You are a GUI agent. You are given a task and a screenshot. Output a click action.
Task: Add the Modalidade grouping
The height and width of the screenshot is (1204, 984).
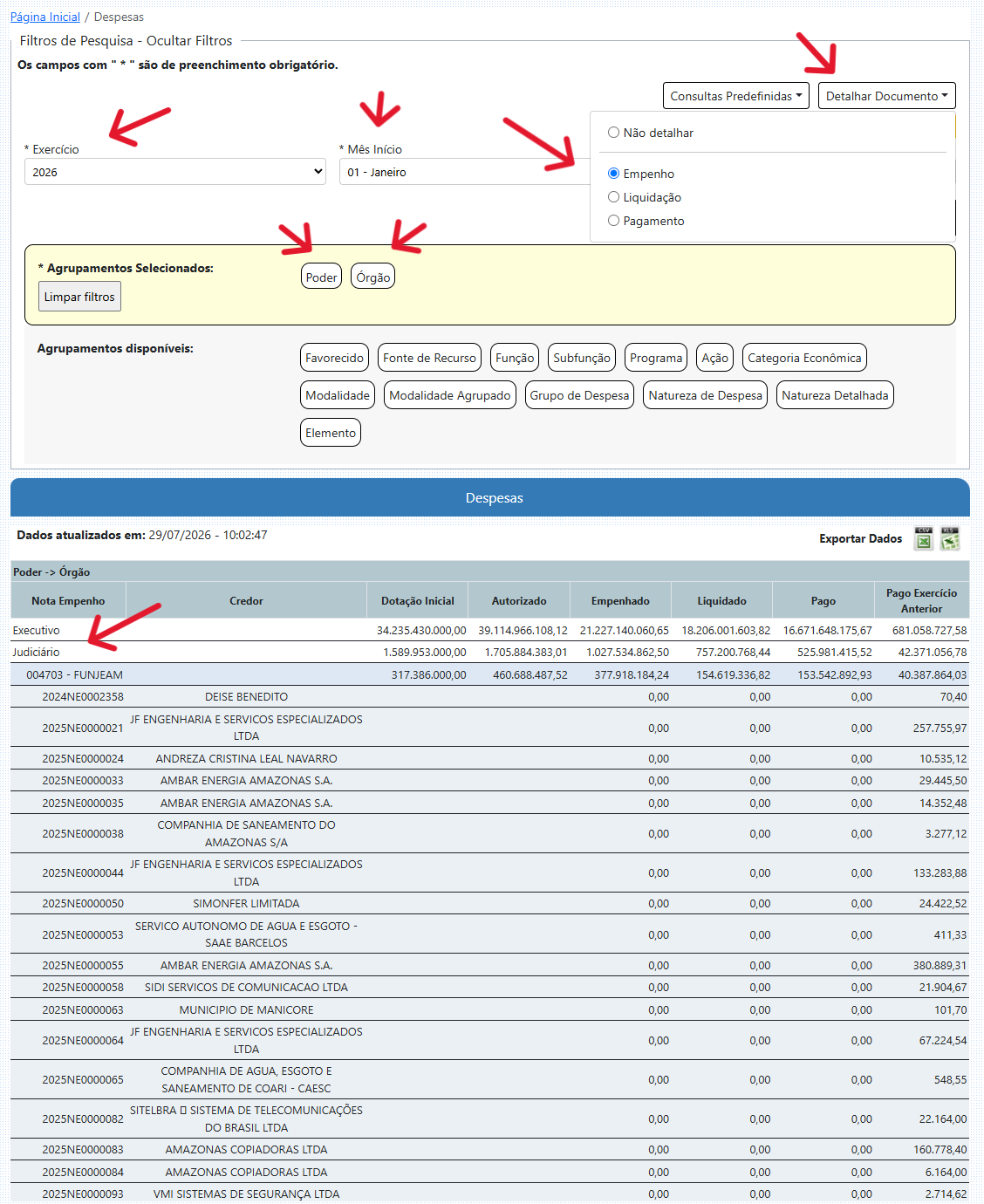[338, 395]
